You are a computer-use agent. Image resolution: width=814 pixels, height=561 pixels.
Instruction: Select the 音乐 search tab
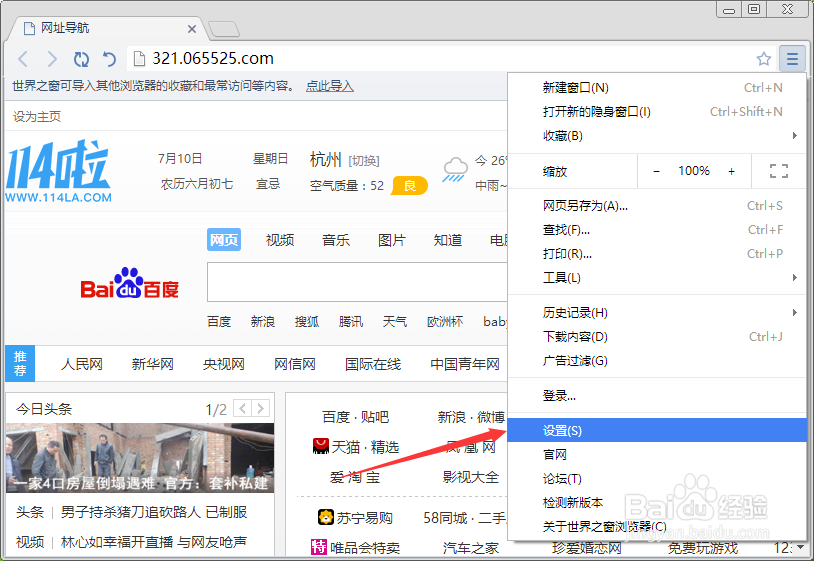[x=336, y=240]
